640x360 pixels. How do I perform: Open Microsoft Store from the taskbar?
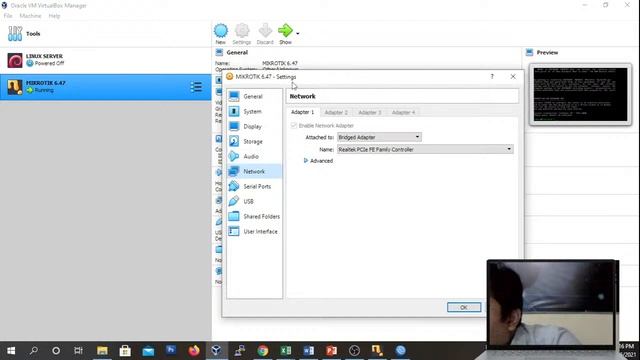coord(125,351)
